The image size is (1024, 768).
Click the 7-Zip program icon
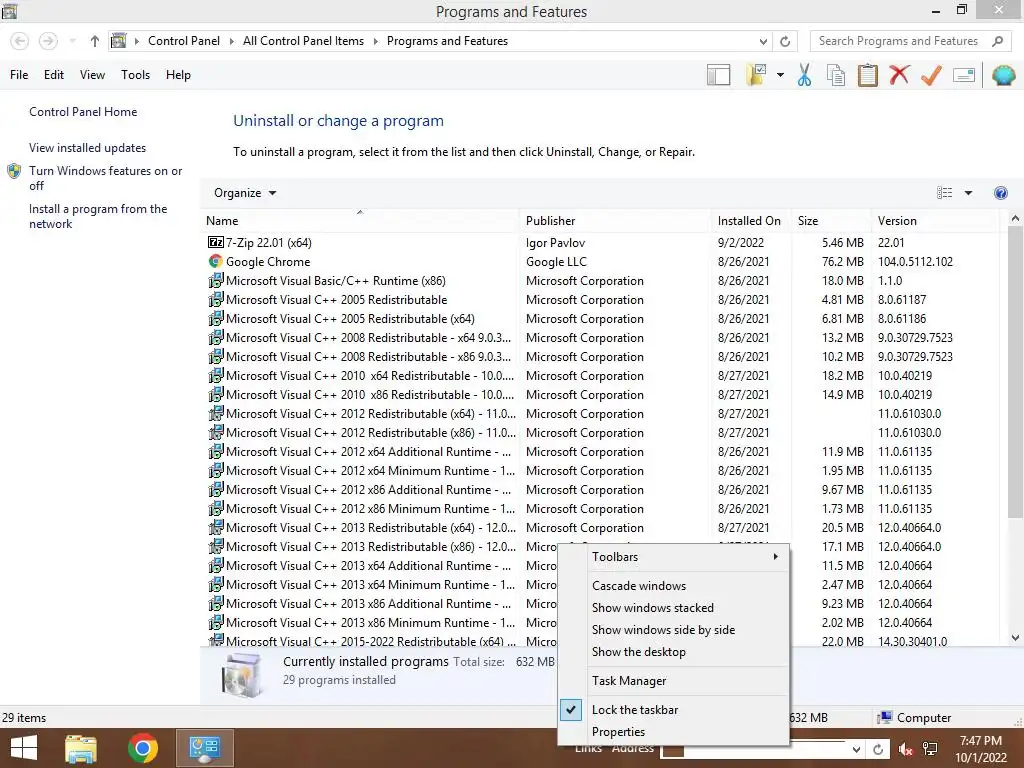[x=216, y=242]
